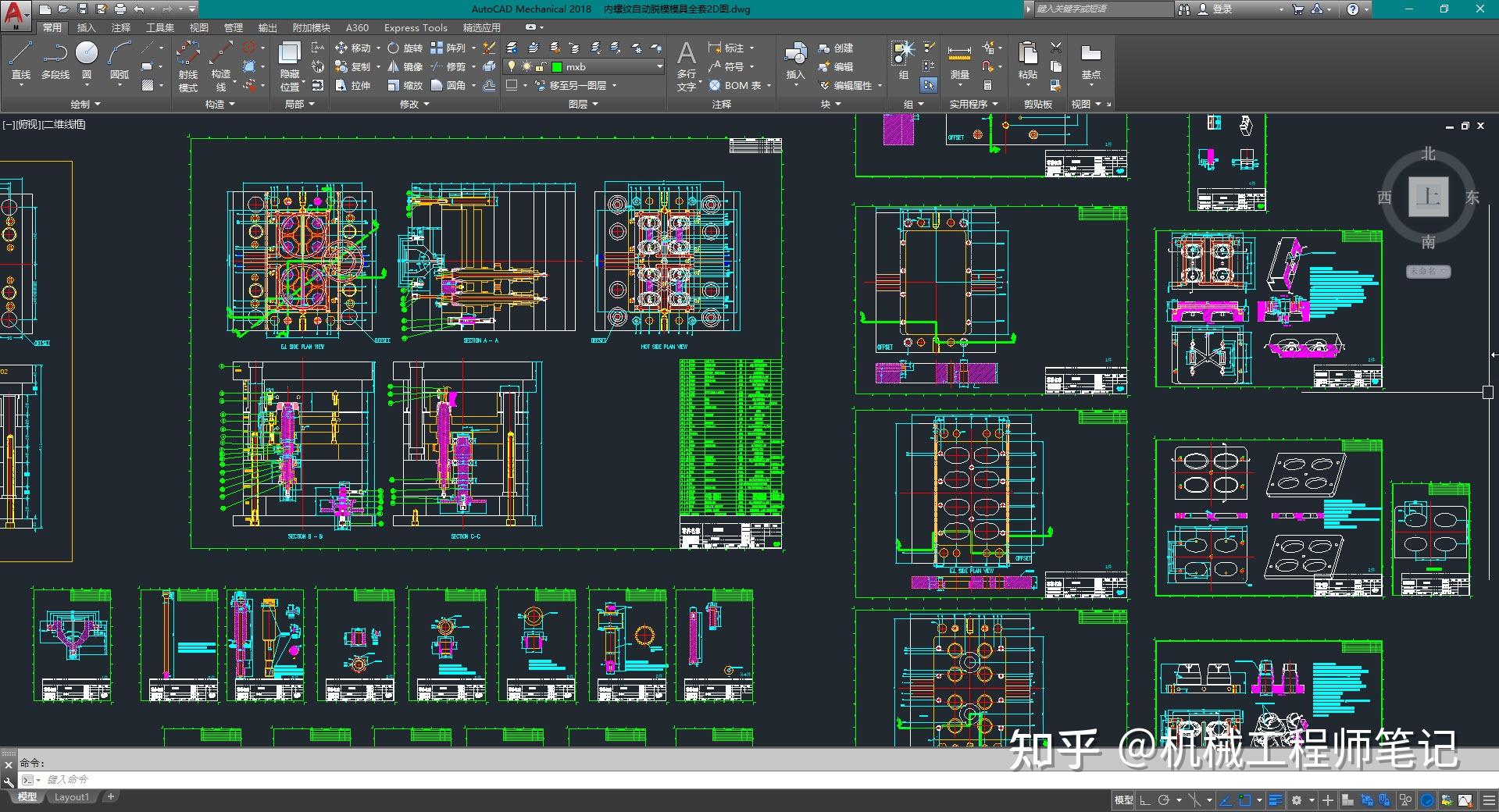Open the 标注 (Dimension) dropdown arrow

coord(752,48)
